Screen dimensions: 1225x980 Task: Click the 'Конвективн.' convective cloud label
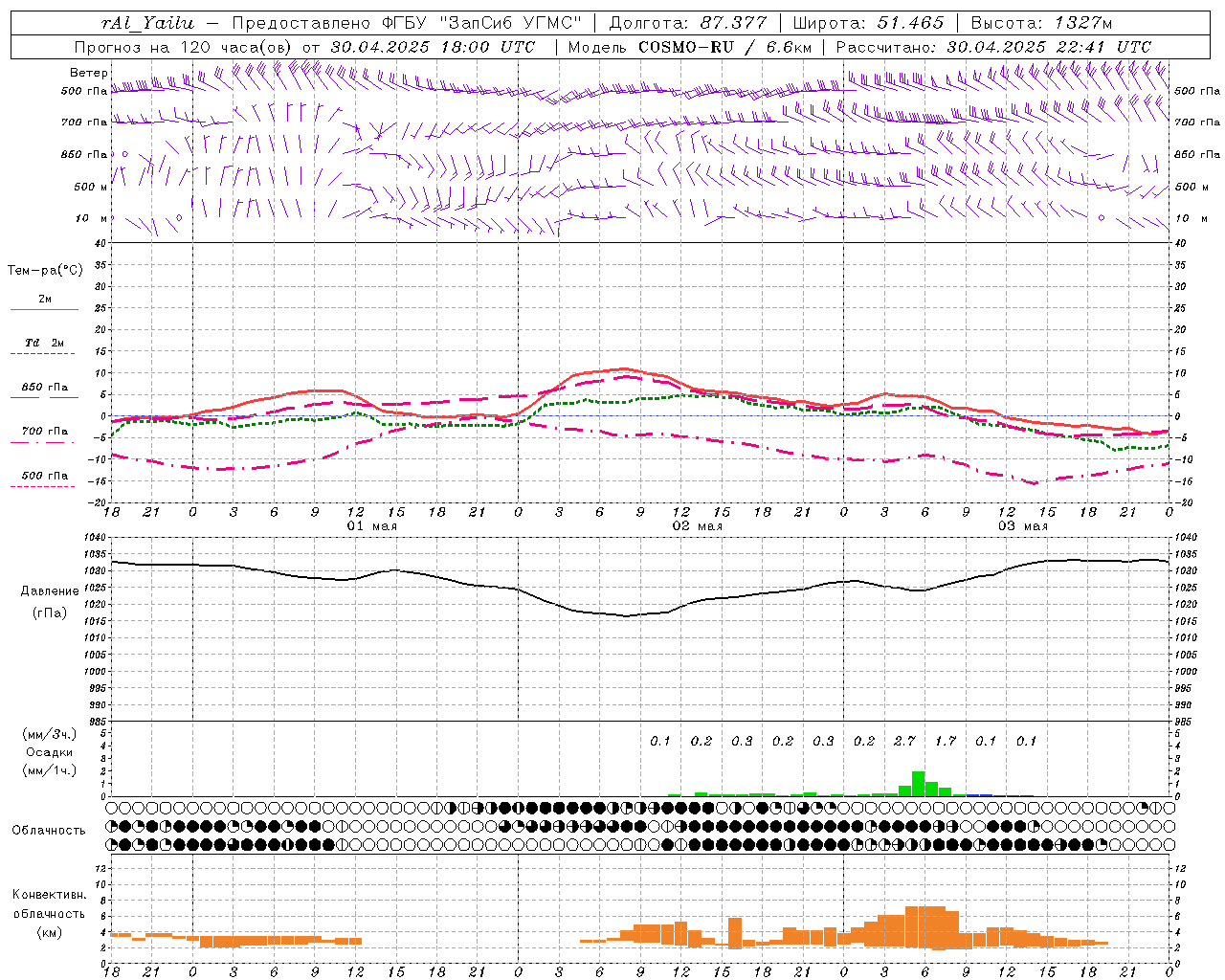tap(49, 895)
